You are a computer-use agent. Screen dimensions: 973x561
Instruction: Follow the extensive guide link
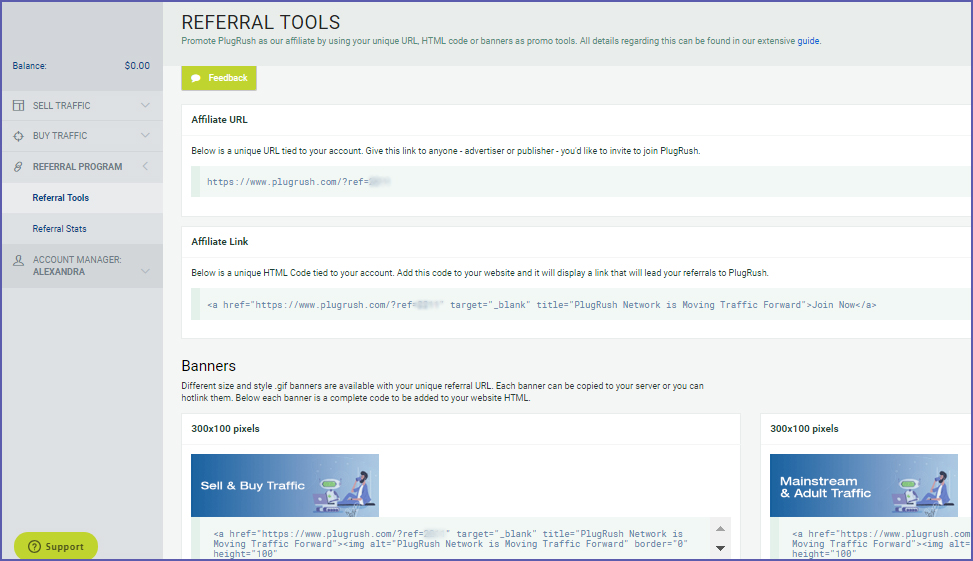(808, 41)
